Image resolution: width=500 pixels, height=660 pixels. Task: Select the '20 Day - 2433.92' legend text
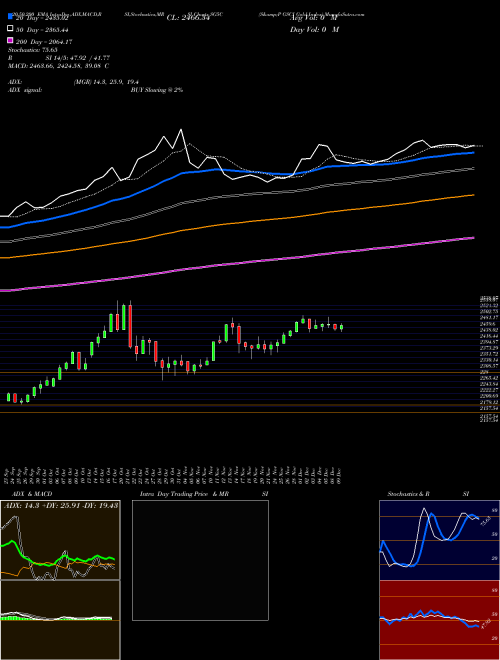tap(42, 18)
